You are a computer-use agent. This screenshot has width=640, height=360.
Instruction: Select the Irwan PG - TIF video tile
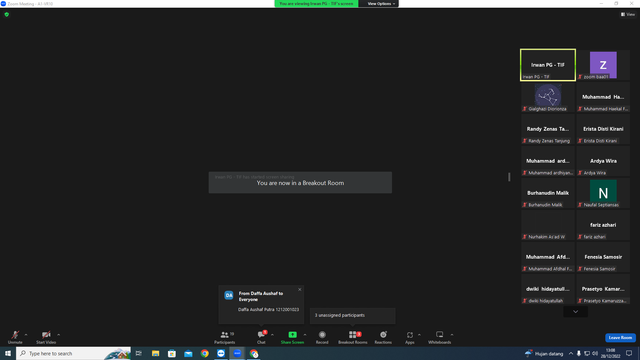pos(548,65)
